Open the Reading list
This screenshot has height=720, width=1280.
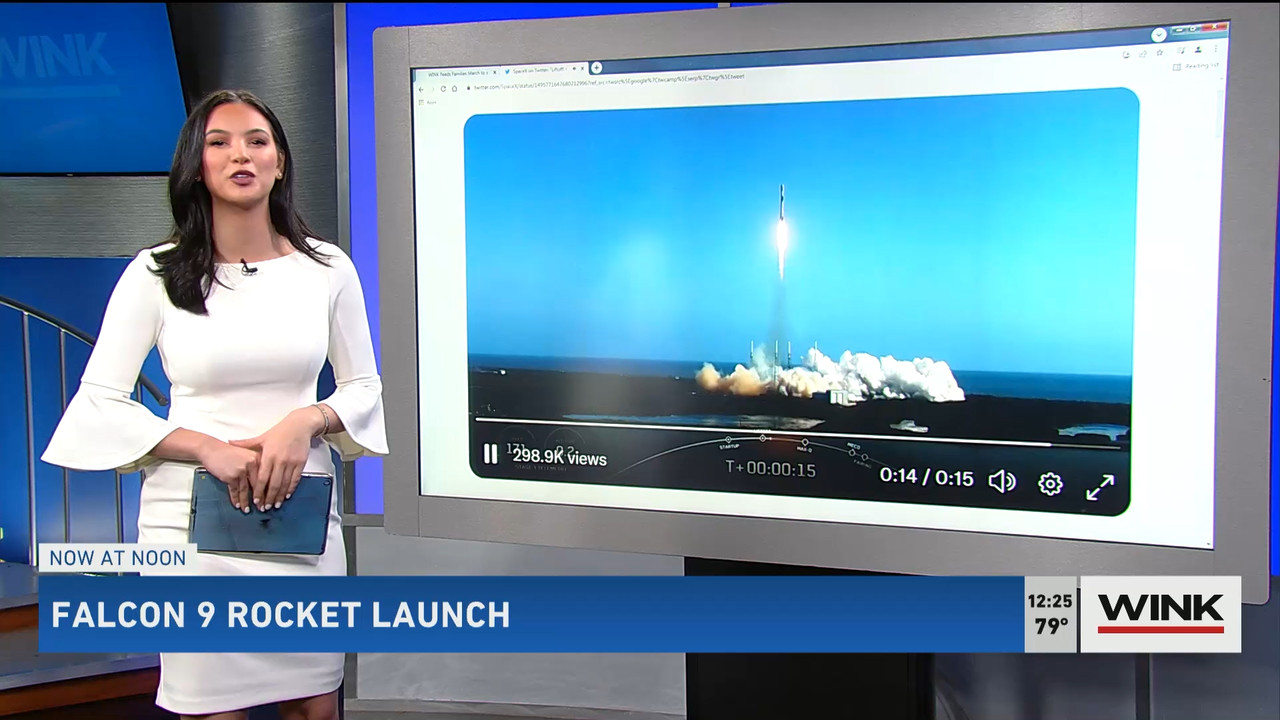click(x=1196, y=66)
